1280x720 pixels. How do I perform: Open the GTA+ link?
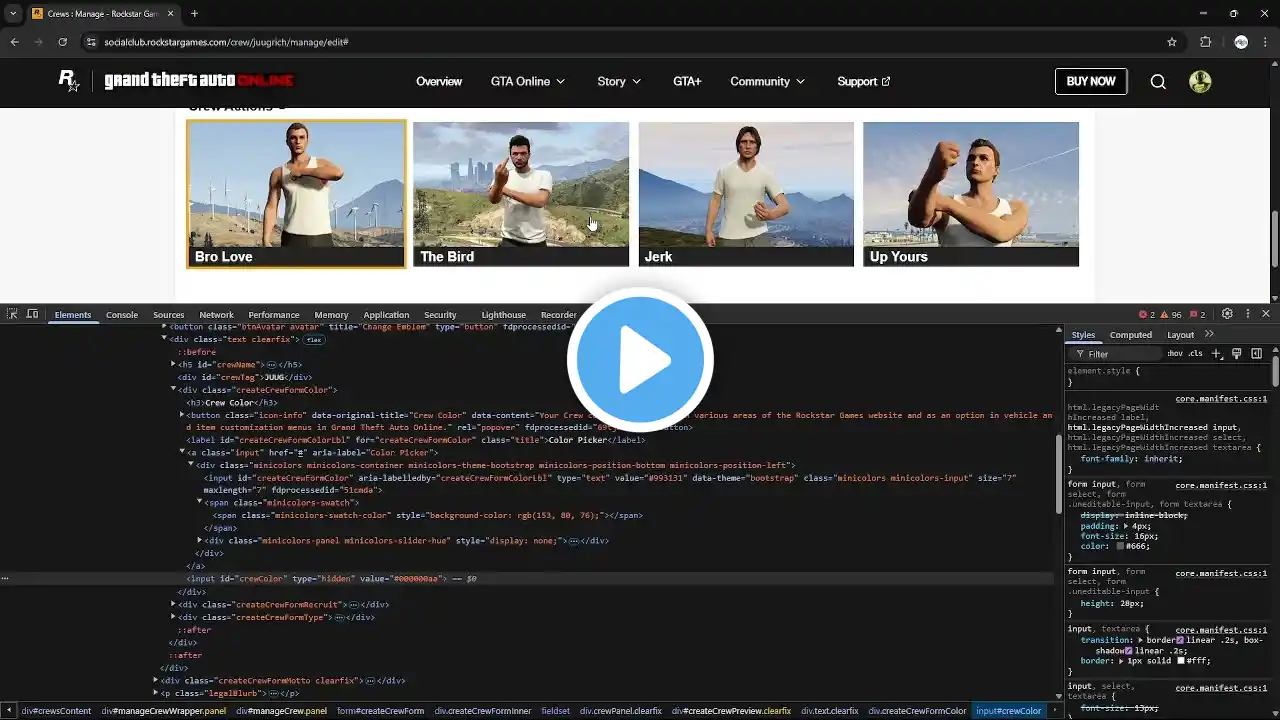(x=687, y=82)
